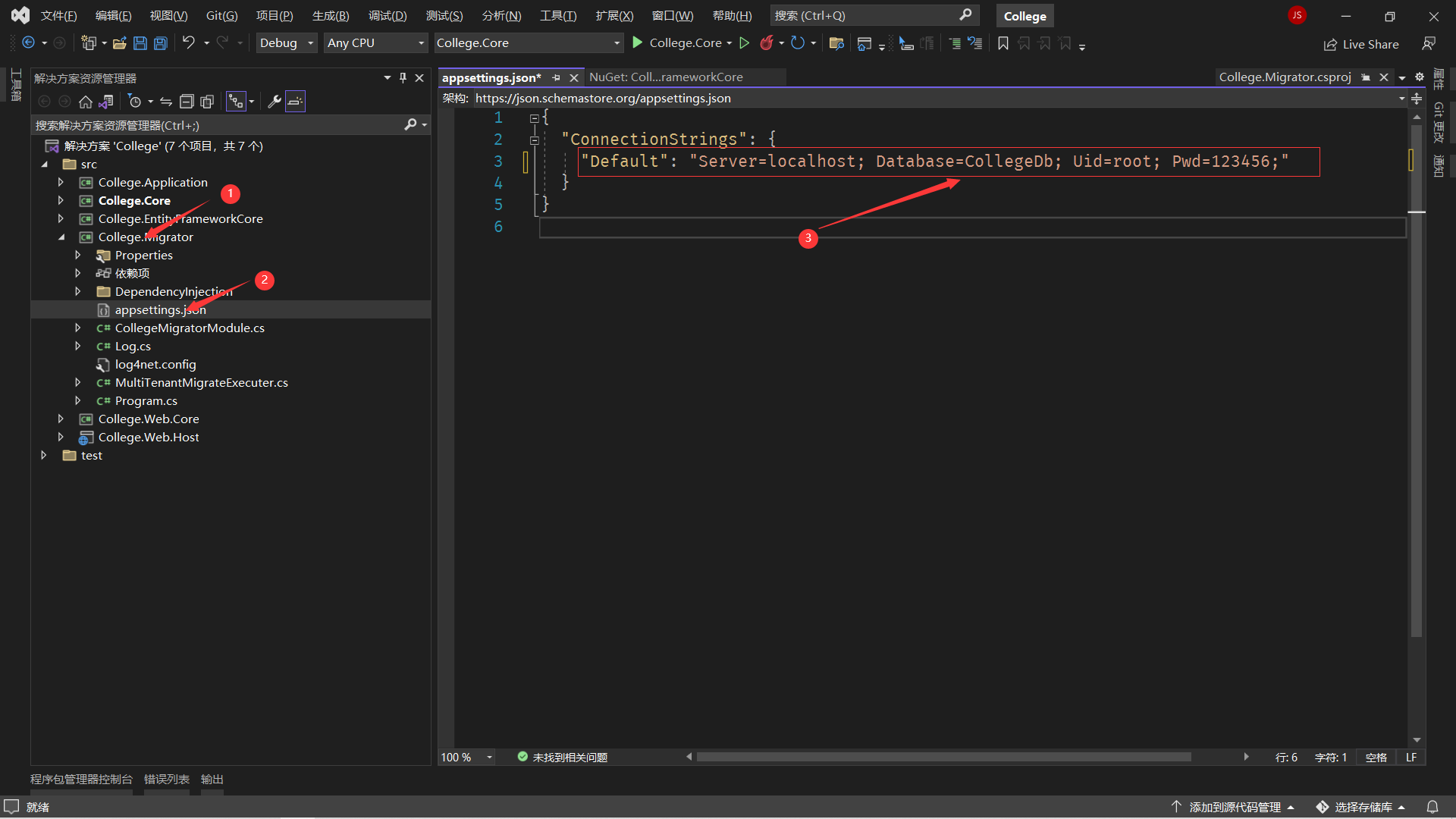Toggle pin on appsettings.json tab
Viewport: 1456px width, 819px height.
tap(557, 77)
